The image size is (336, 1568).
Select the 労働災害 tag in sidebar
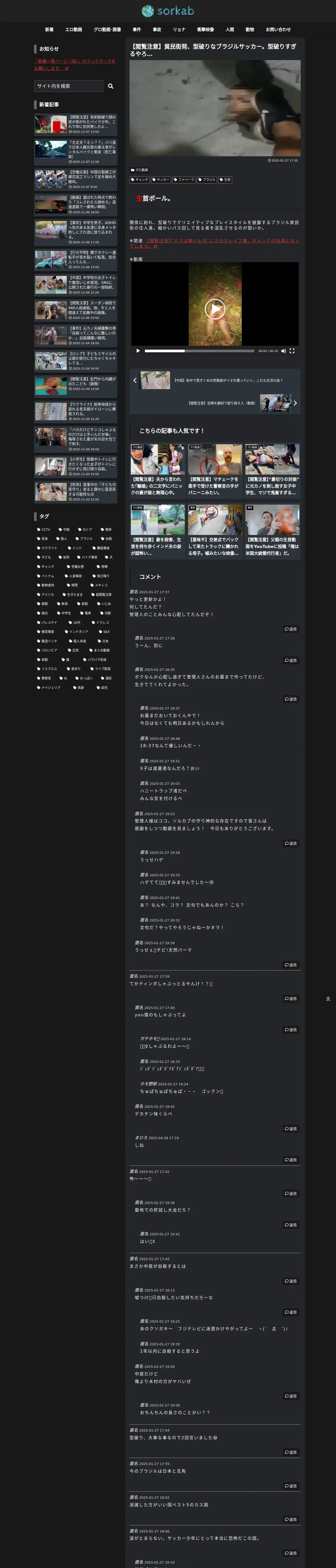pos(76,567)
